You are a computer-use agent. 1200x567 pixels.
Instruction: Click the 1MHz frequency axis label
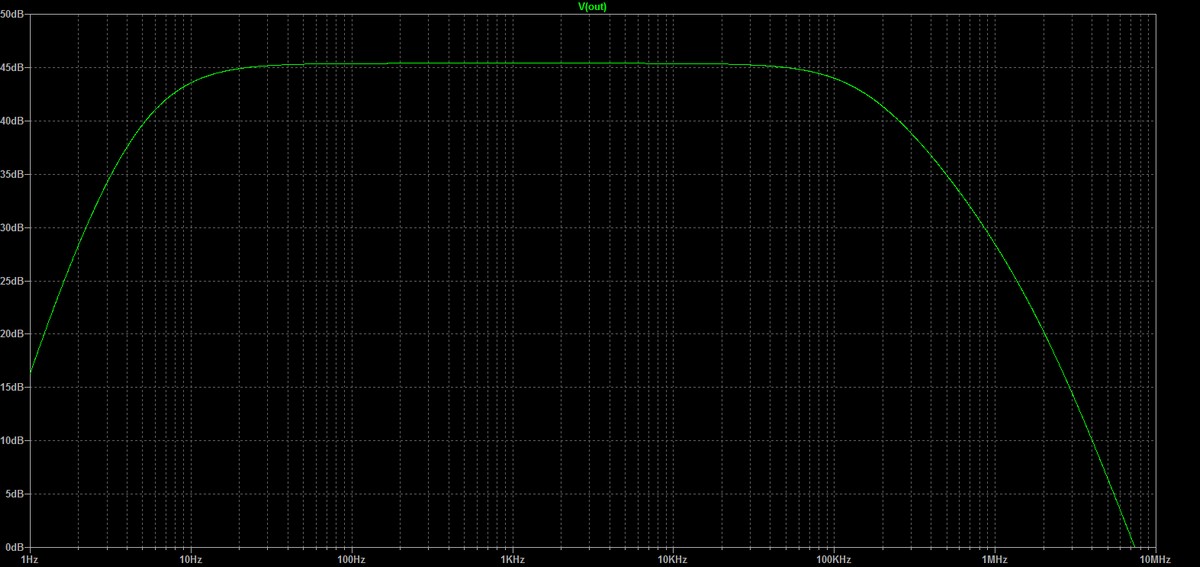(994, 560)
